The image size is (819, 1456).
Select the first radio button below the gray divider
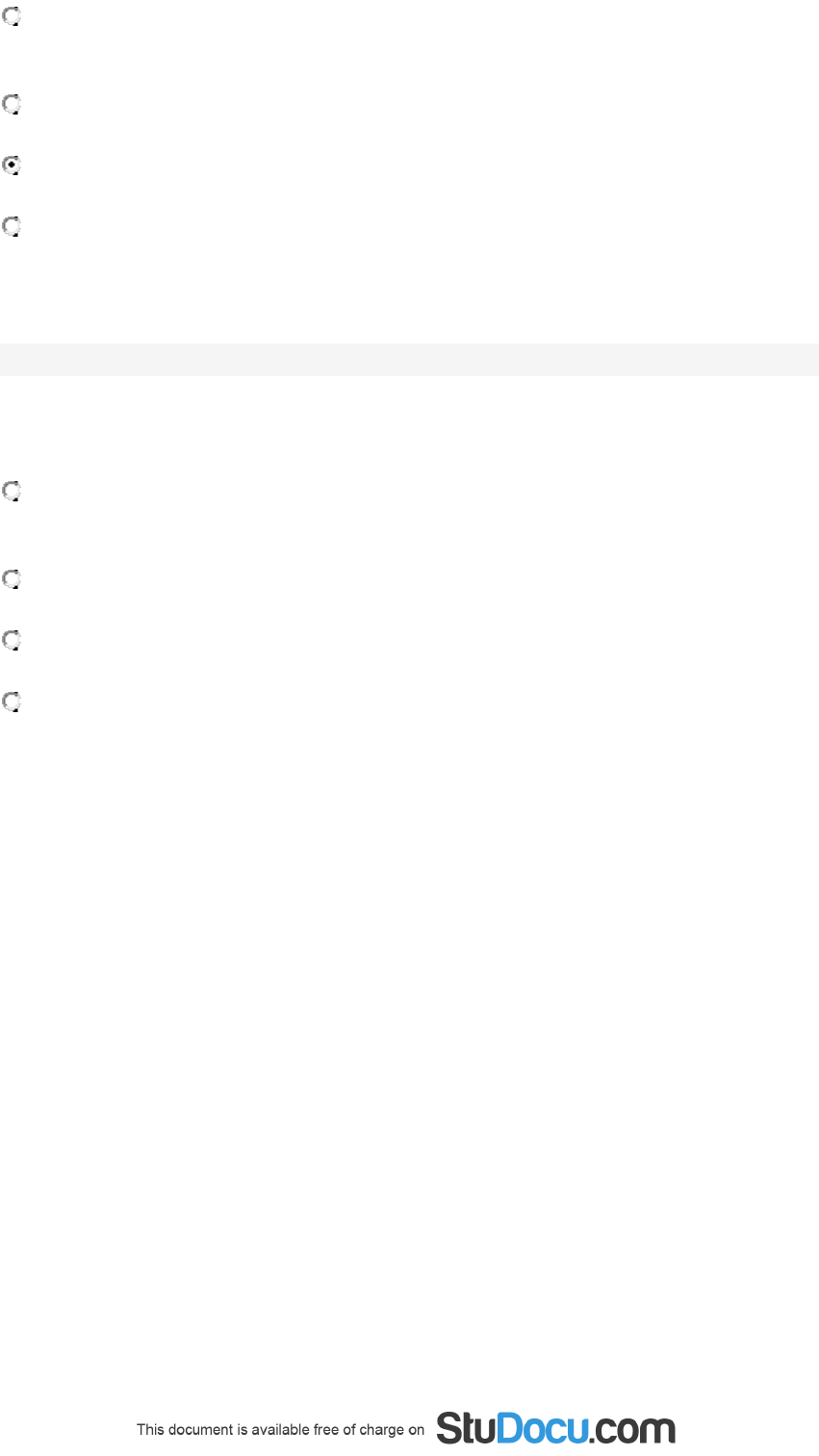click(x=12, y=492)
